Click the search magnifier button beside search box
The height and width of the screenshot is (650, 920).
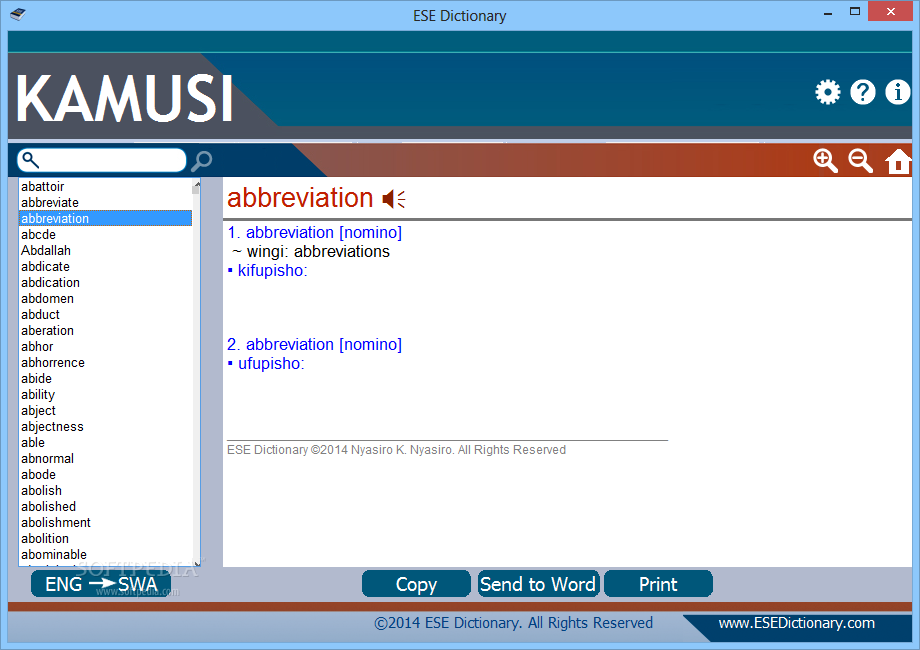202,161
